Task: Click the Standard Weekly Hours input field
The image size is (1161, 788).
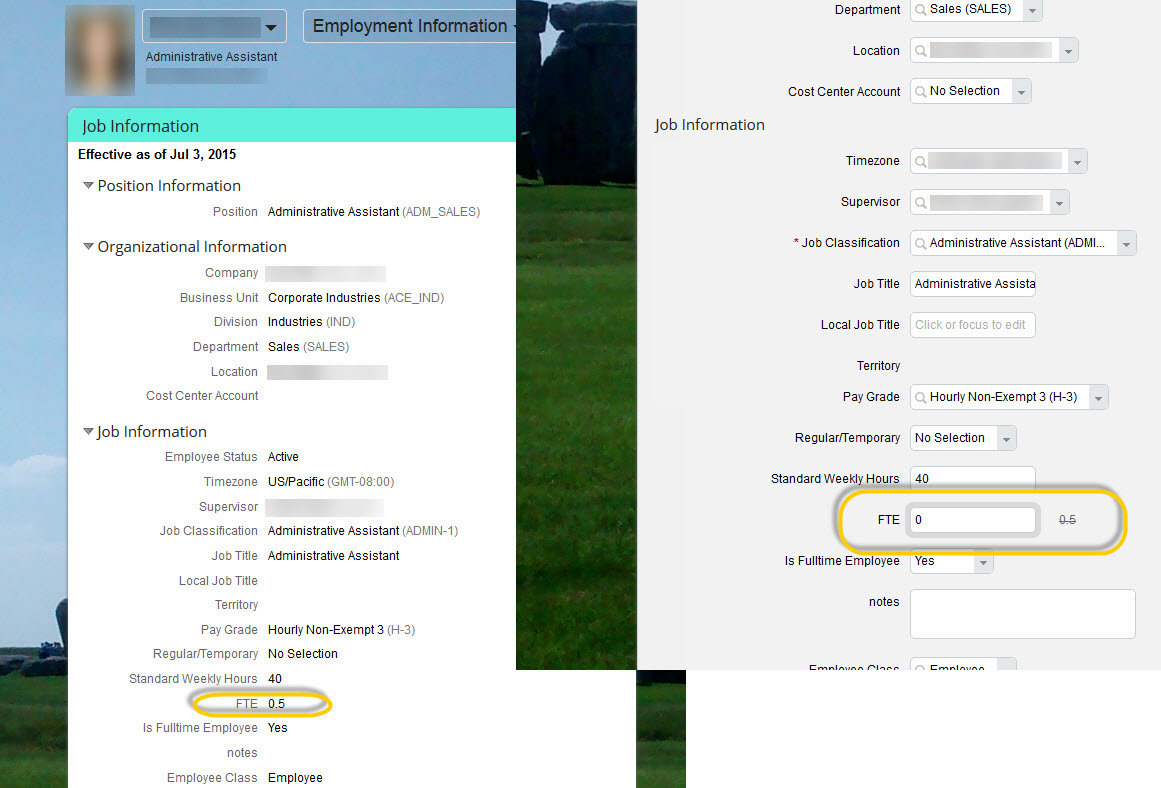Action: (973, 478)
